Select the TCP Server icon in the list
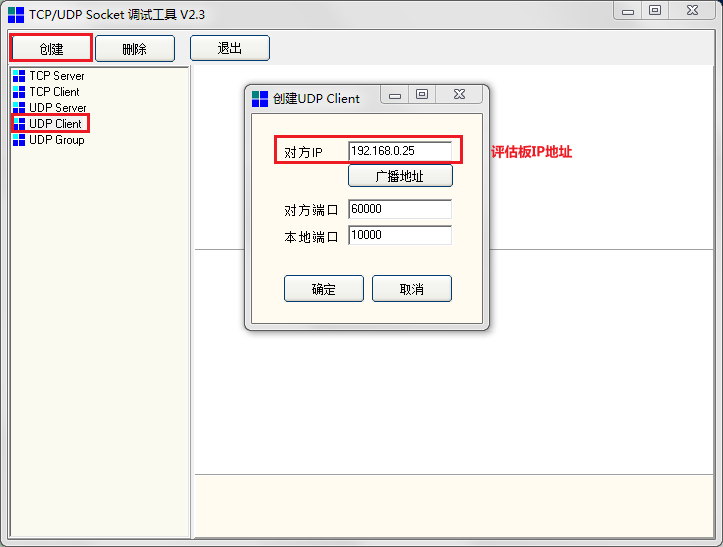 coord(19,76)
